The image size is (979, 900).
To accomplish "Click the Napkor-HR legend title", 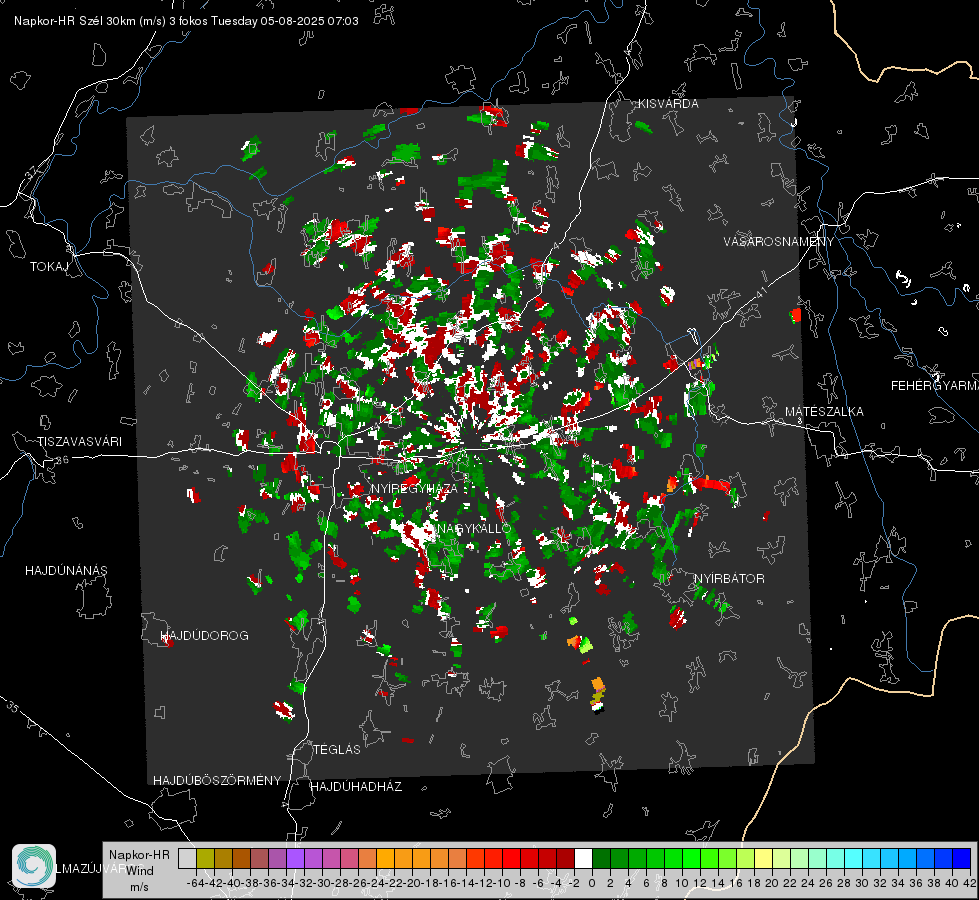I will pos(139,854).
